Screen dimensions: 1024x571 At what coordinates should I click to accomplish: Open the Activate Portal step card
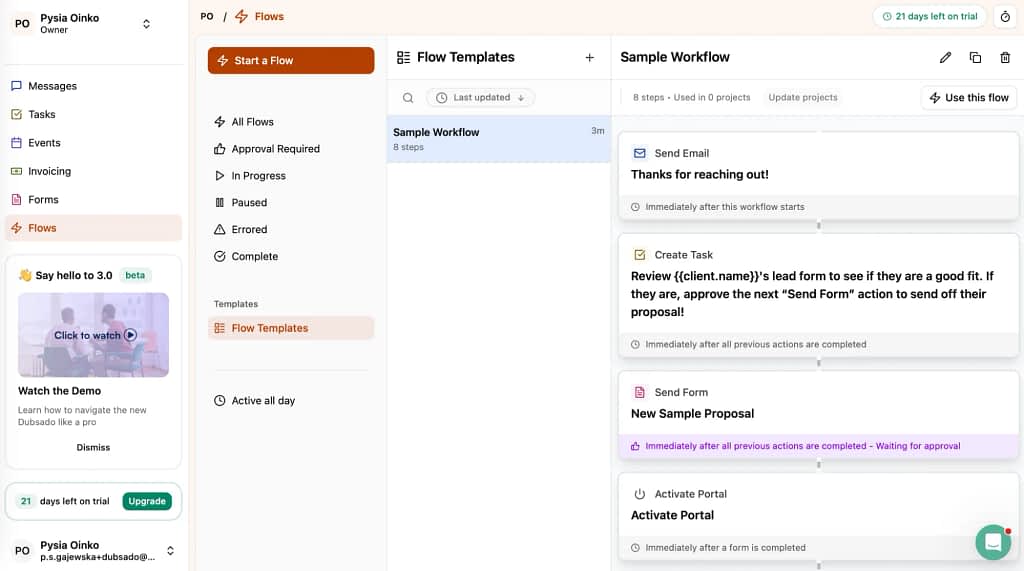coord(818,515)
